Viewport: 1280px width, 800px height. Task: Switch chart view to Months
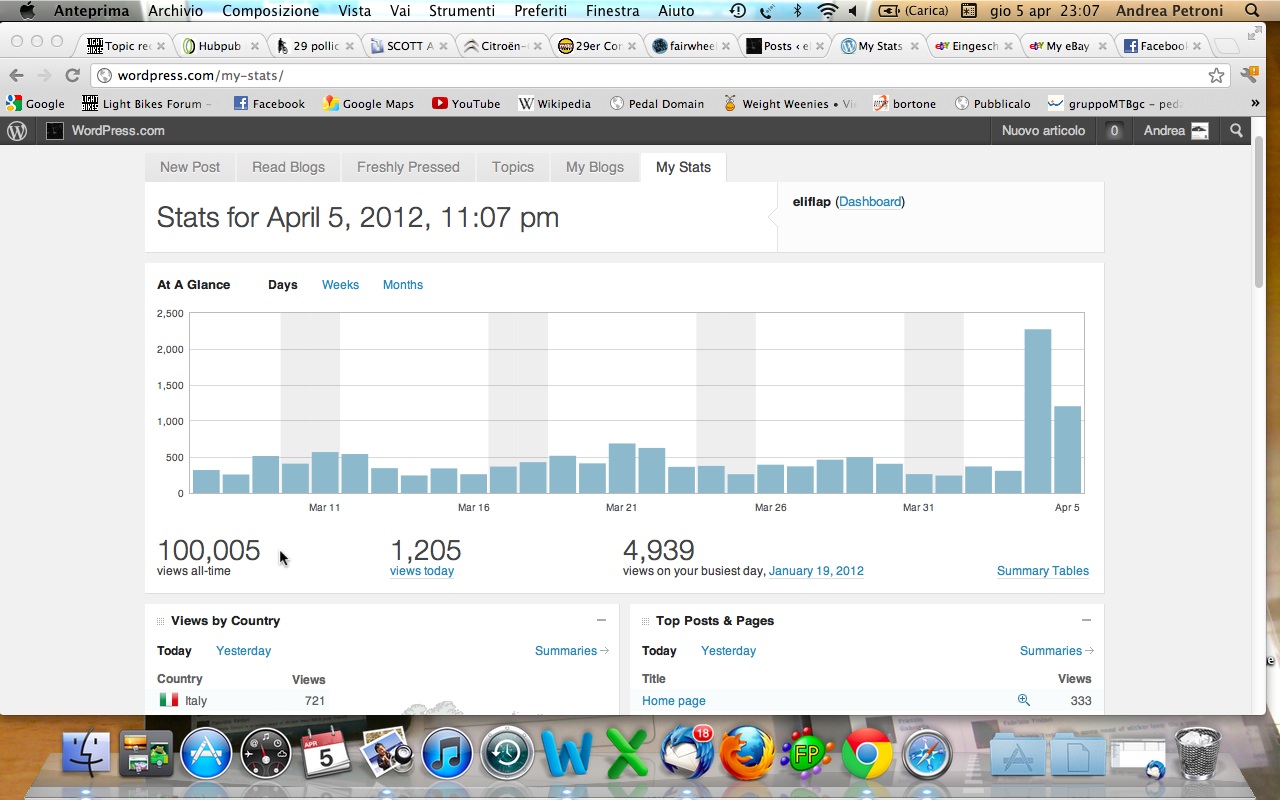coord(402,285)
